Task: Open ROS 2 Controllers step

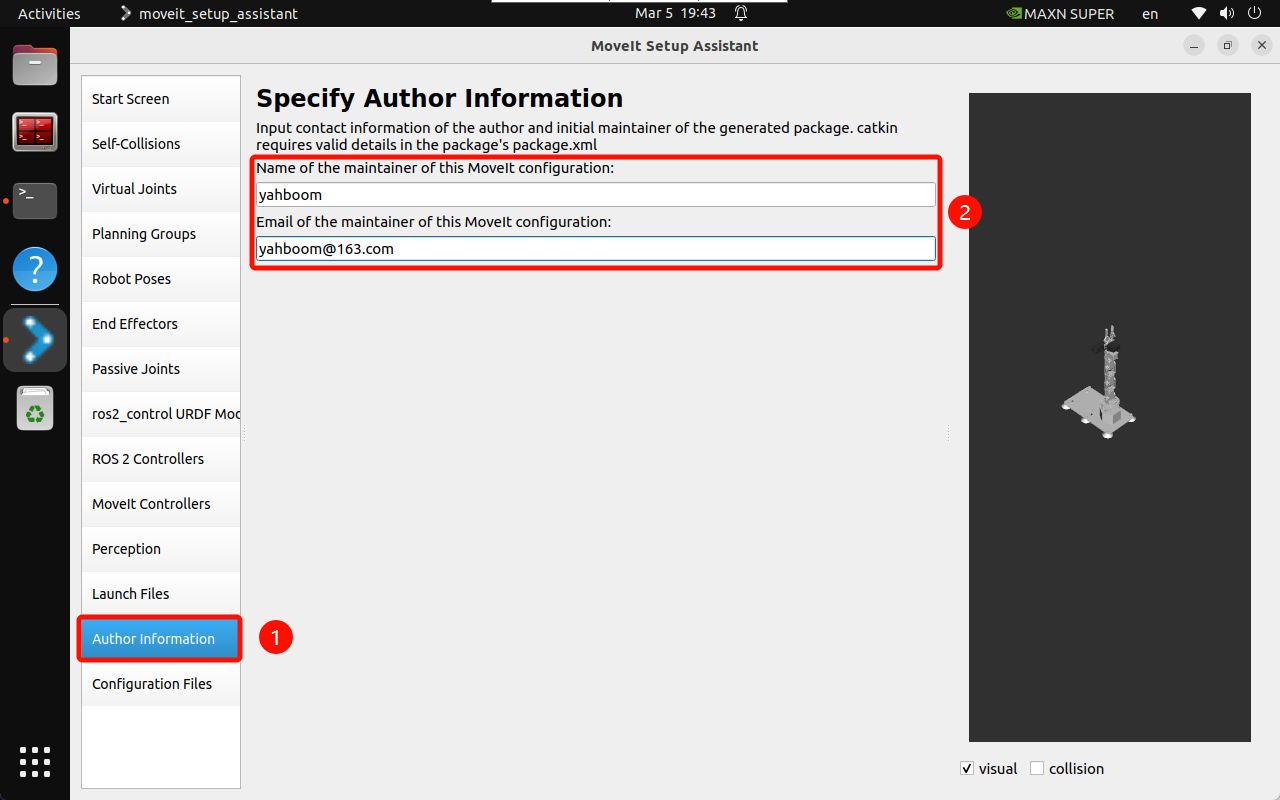Action: (x=161, y=459)
